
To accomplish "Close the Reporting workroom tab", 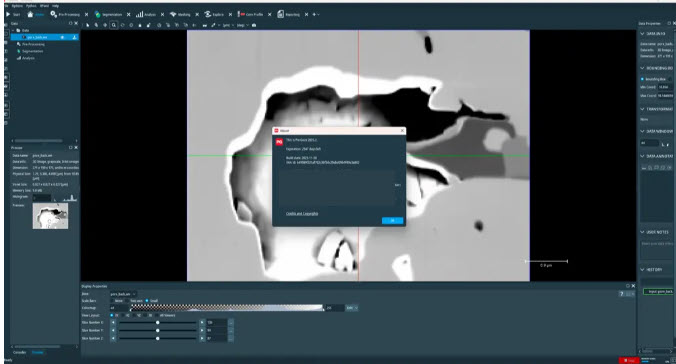I will pyautogui.click(x=307, y=15).
